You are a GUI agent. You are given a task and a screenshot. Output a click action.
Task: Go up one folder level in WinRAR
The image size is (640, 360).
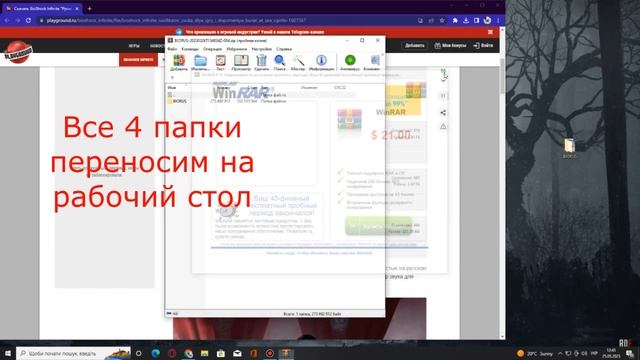pos(172,77)
